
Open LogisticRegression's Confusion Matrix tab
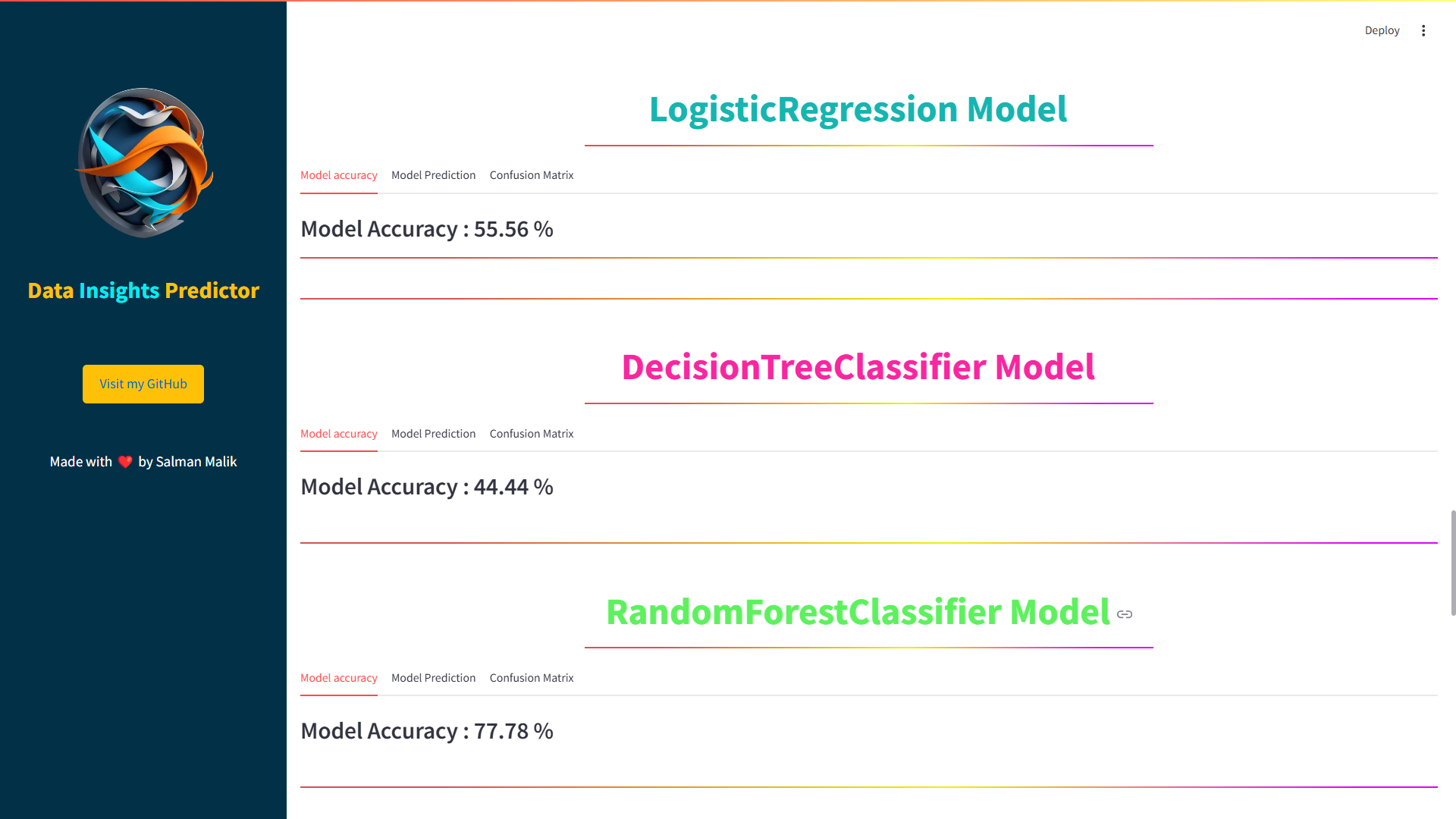tap(532, 175)
